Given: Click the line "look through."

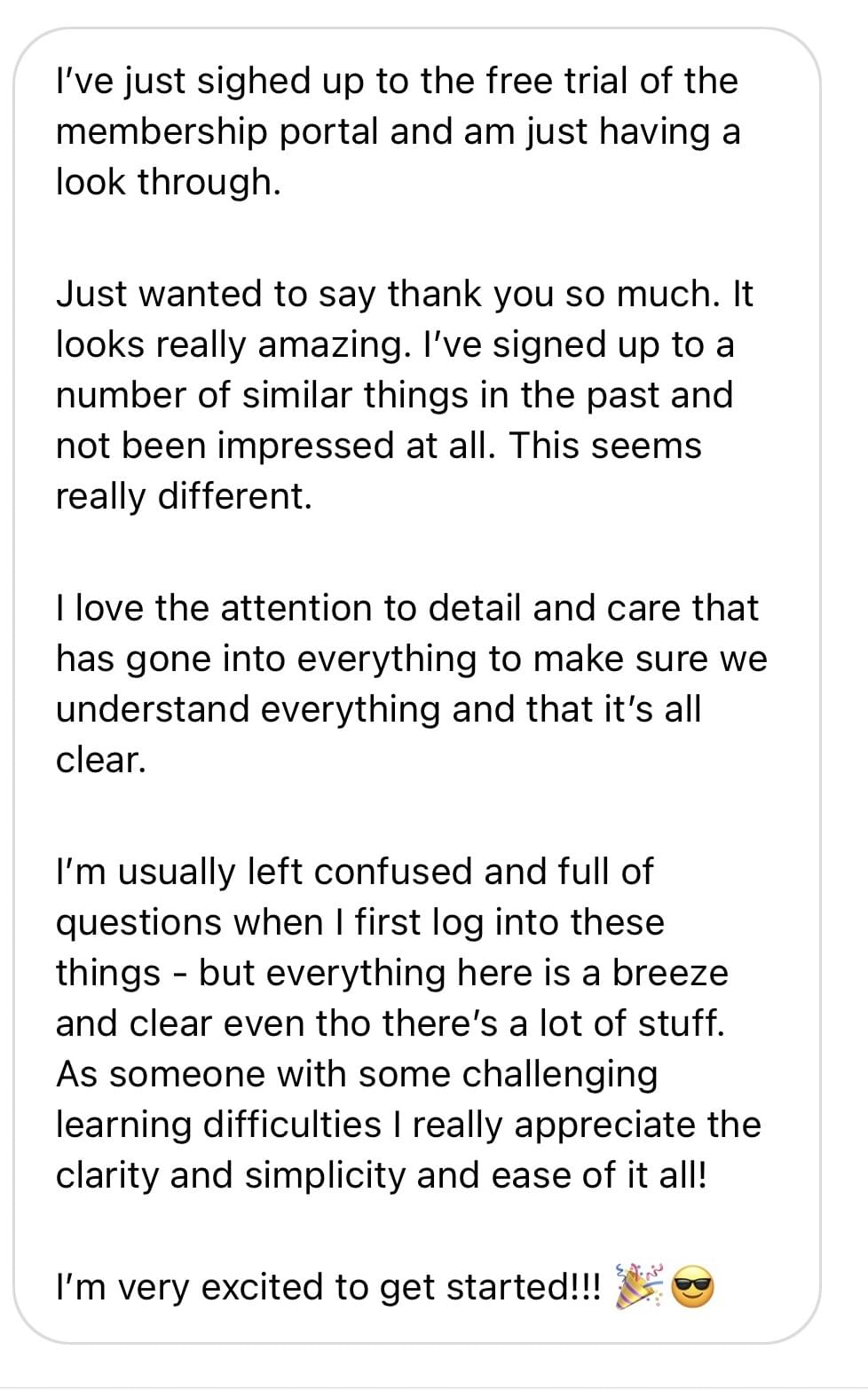Looking at the screenshot, I should [168, 181].
